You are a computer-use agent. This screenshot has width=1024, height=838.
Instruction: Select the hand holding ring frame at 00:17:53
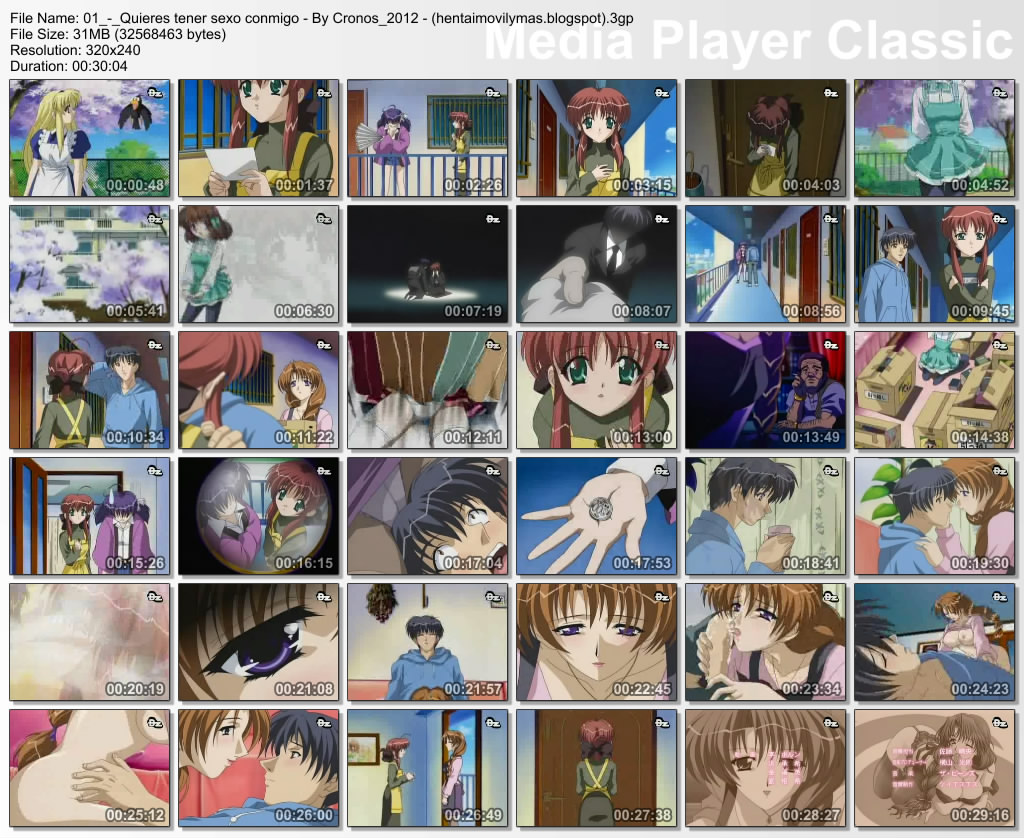(597, 516)
